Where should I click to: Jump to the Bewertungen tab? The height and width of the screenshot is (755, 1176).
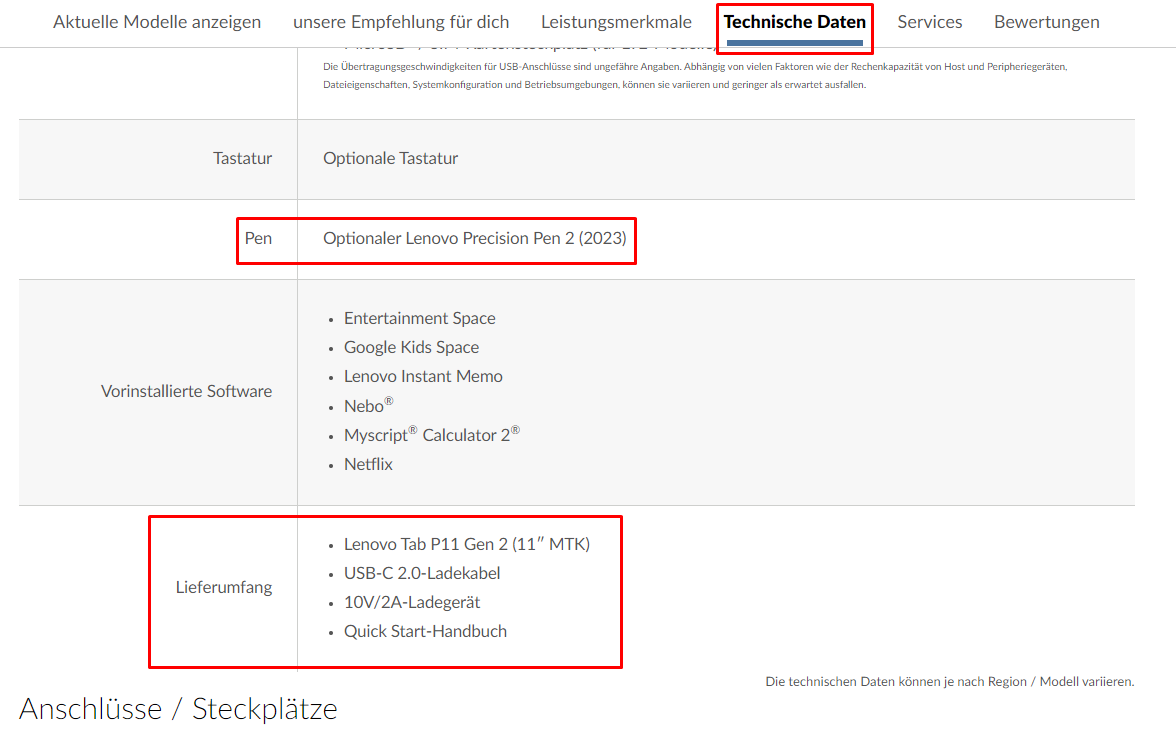1046,22
